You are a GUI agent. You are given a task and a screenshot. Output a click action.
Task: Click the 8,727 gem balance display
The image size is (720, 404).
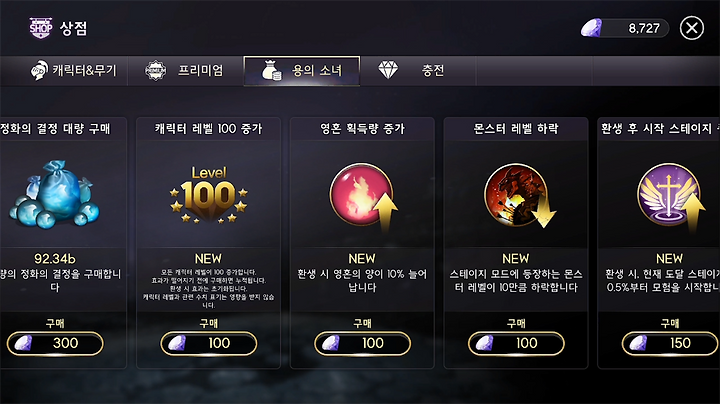(x=624, y=28)
